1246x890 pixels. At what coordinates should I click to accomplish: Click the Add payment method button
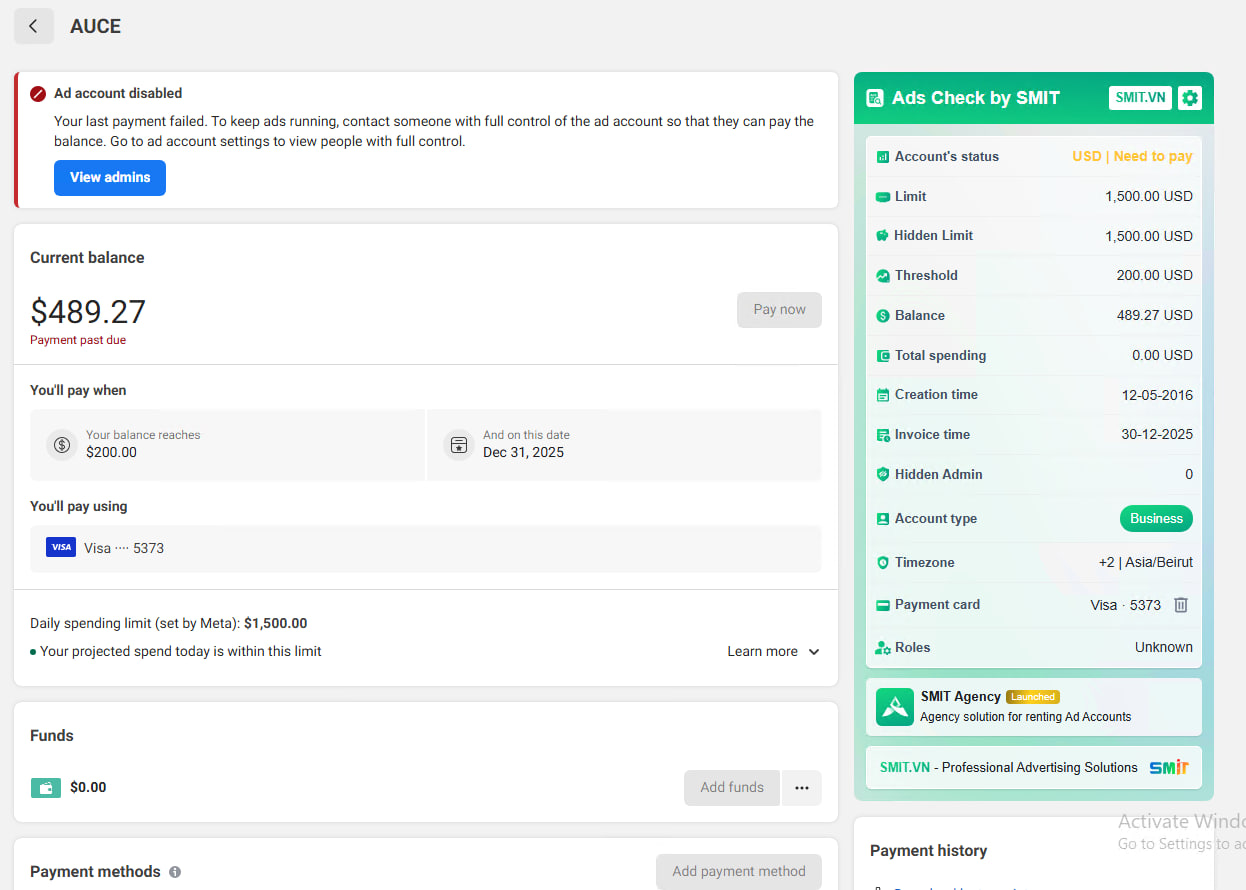738,872
